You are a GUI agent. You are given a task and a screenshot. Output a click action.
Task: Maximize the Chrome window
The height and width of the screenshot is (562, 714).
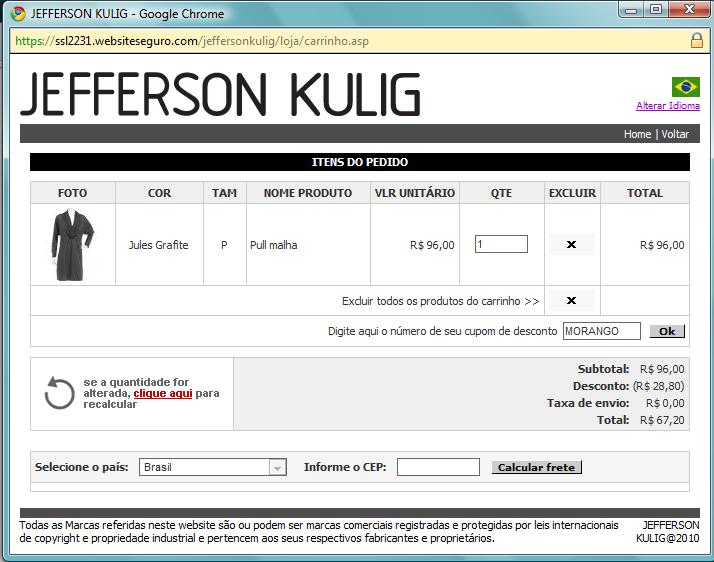[x=656, y=10]
